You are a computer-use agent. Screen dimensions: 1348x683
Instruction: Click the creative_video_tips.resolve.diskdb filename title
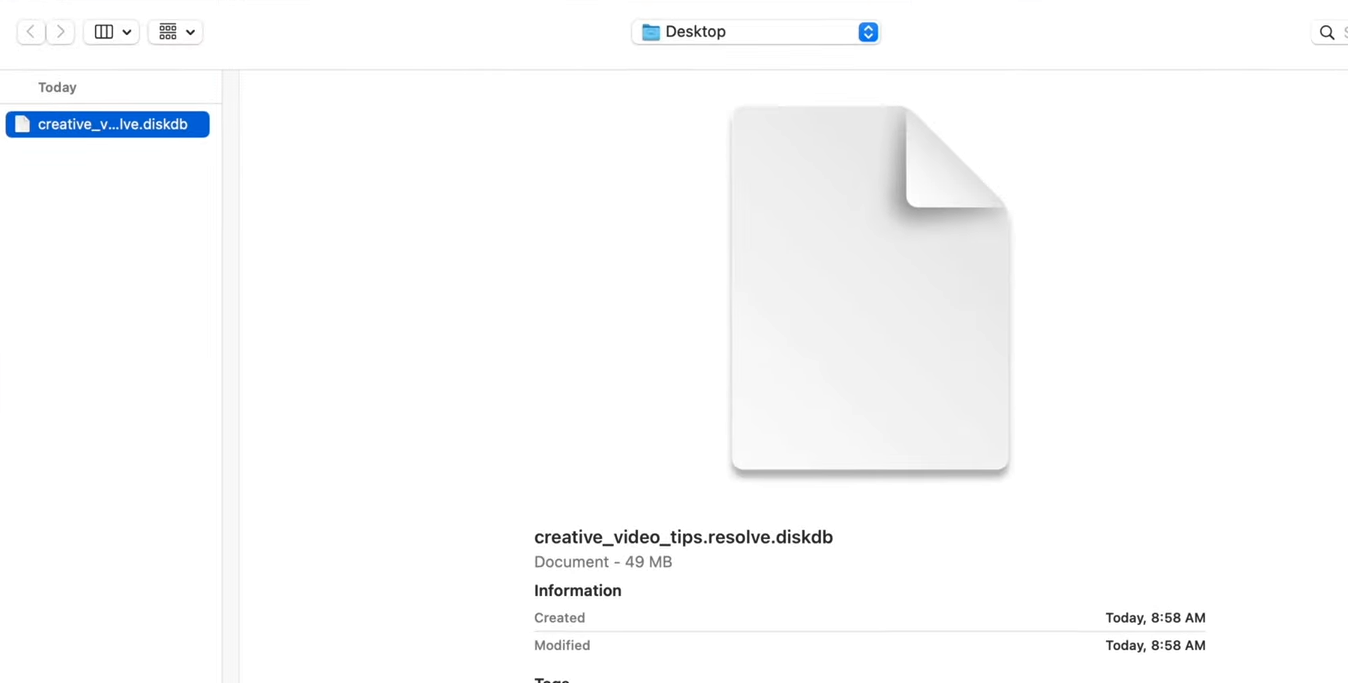[683, 537]
